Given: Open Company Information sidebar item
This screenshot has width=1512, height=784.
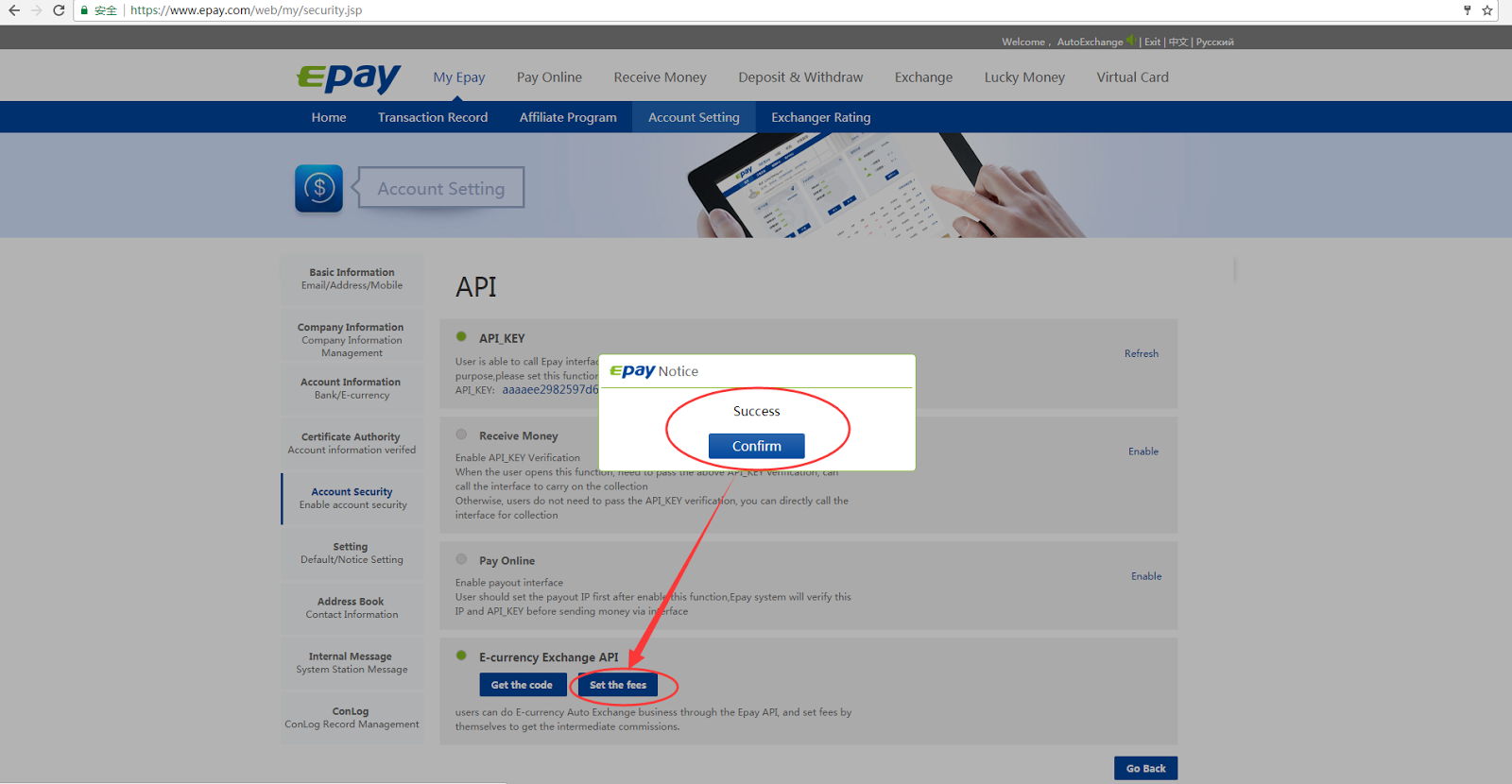Looking at the screenshot, I should [352, 334].
